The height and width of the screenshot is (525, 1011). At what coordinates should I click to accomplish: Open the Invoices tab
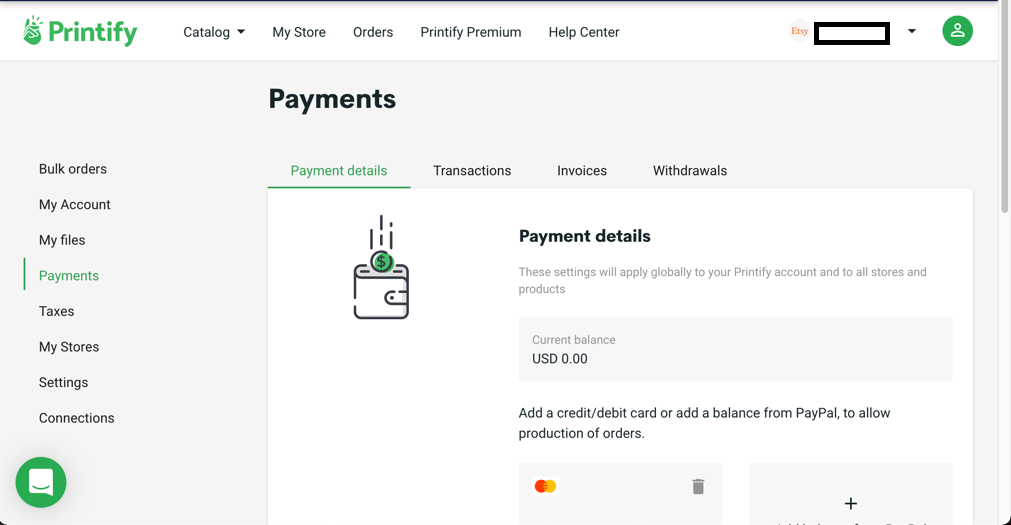point(582,170)
